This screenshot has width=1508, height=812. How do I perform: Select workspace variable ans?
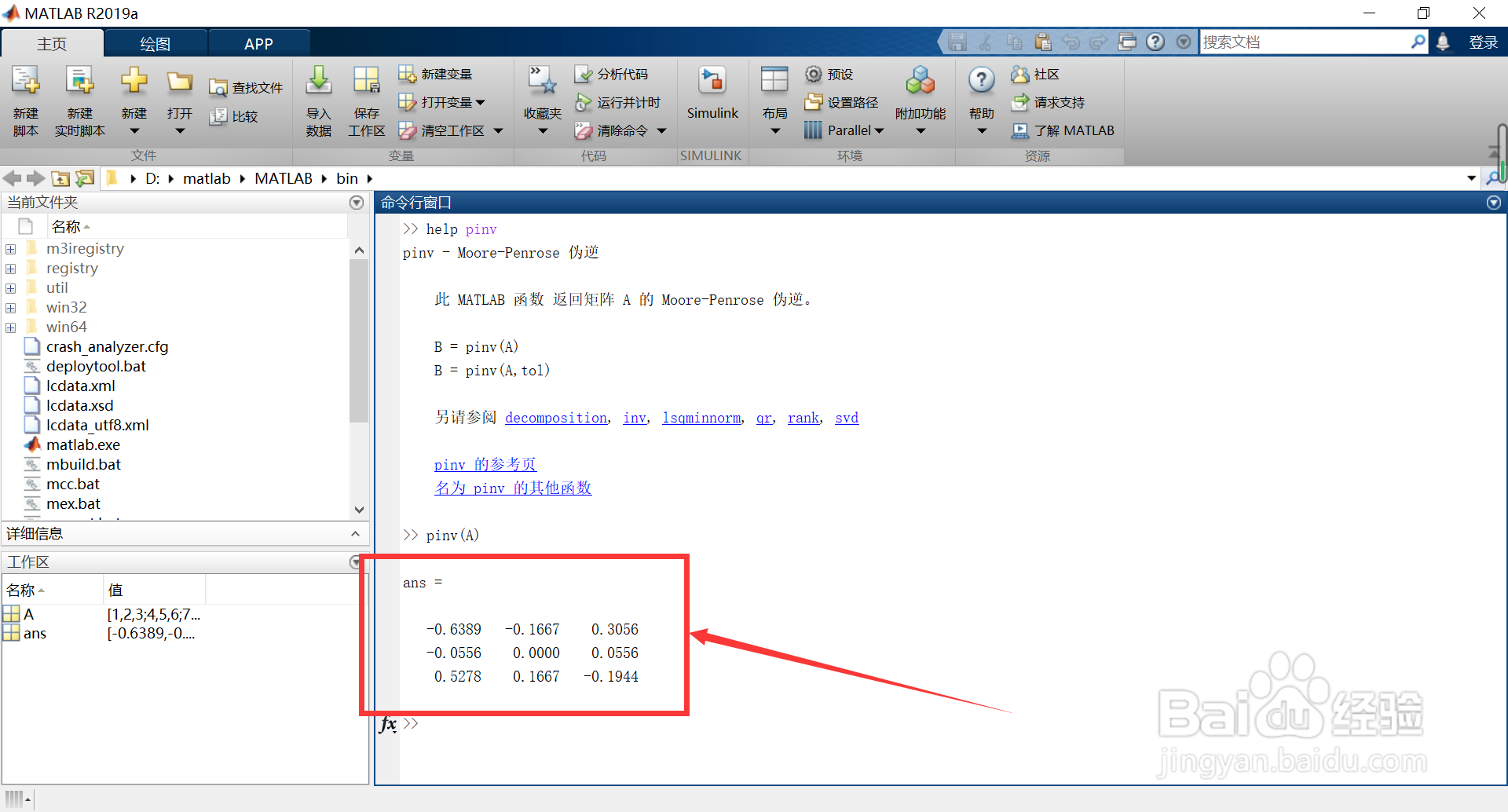tap(35, 634)
